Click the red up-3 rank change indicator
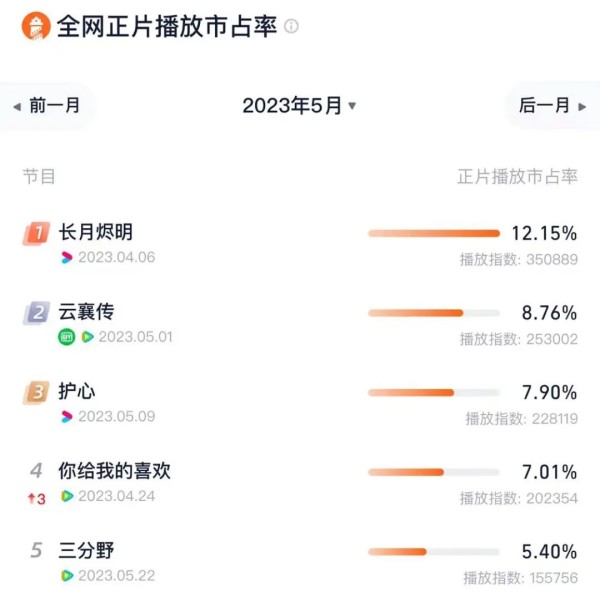Screen dimensions: 600x592 (36, 497)
